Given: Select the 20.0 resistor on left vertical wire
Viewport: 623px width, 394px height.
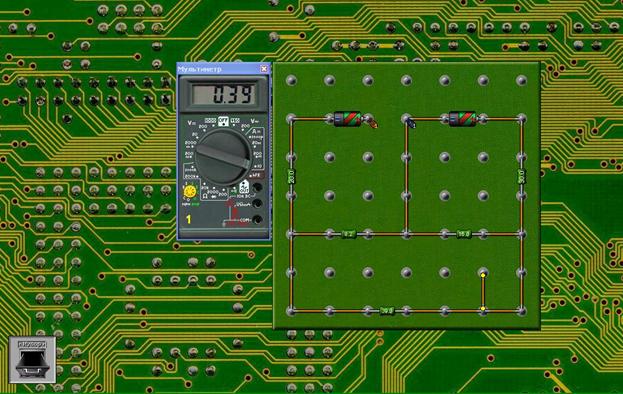Looking at the screenshot, I should 291,176.
